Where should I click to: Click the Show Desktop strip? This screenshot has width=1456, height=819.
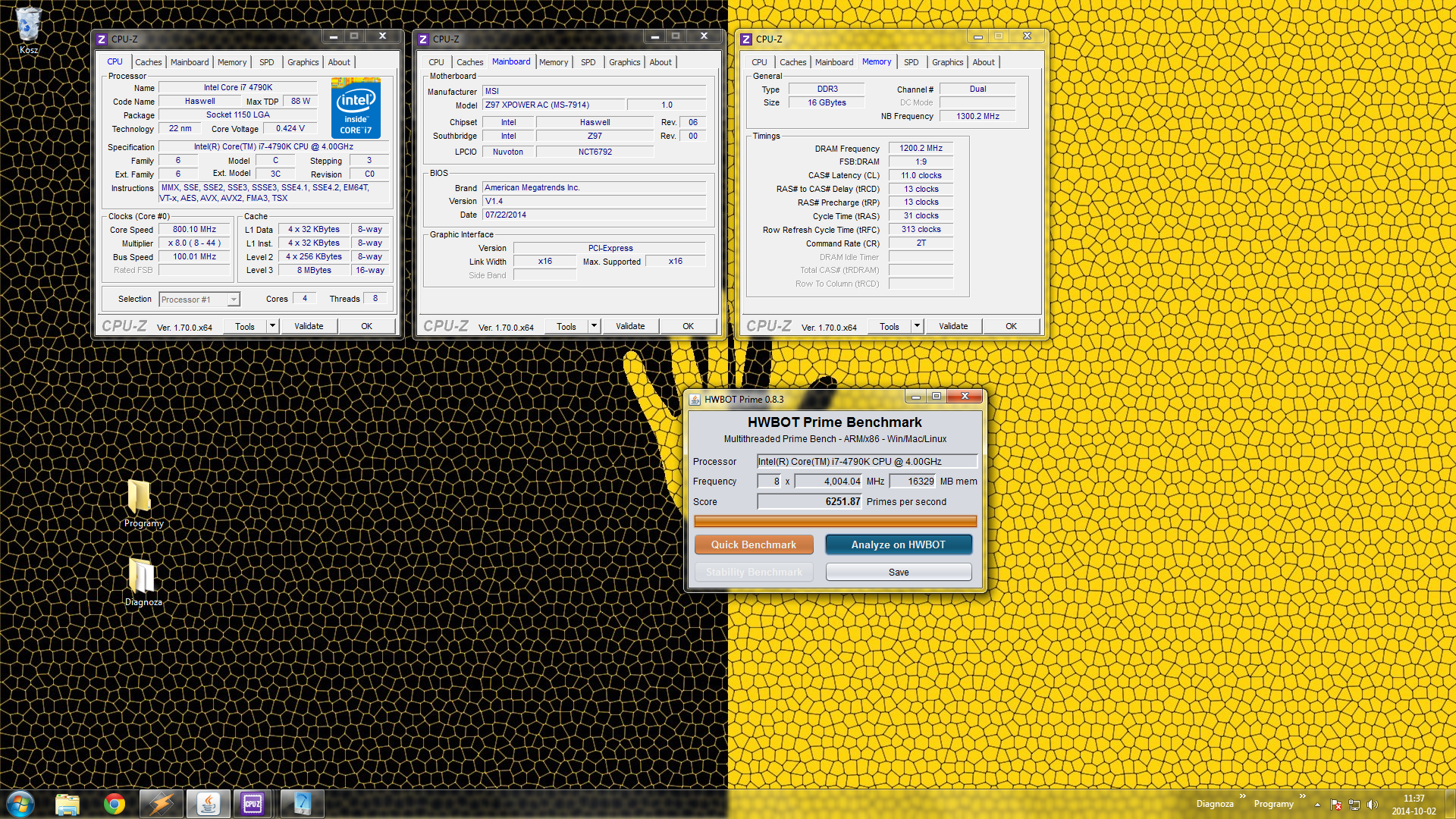pyautogui.click(x=1450, y=804)
